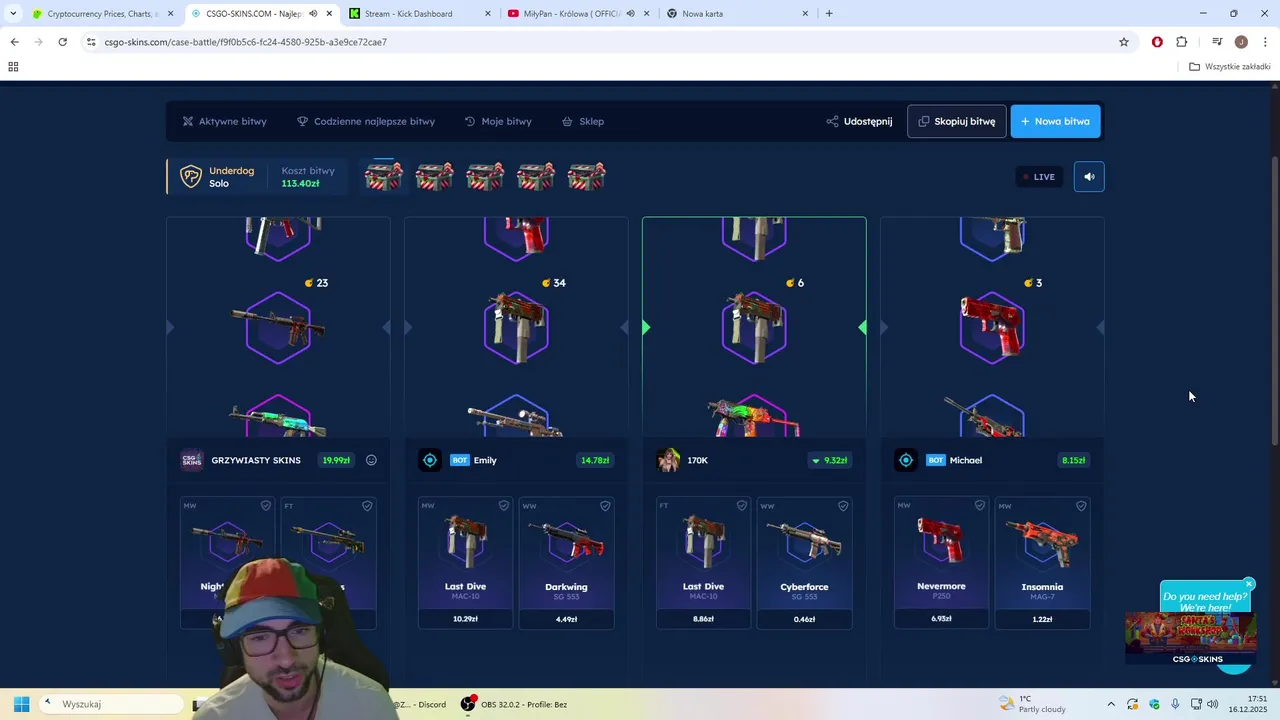
Task: Select Nevermore P250 skin card
Action: point(941,563)
